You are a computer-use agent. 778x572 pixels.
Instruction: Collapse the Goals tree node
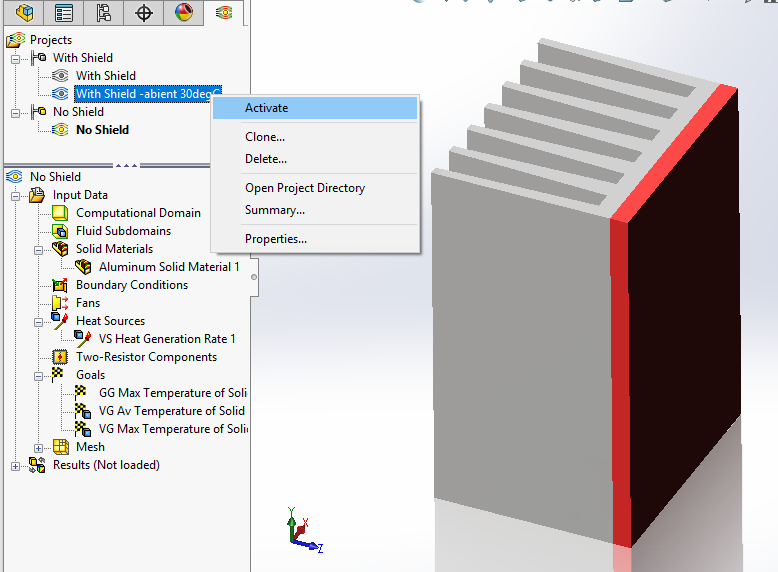(x=39, y=375)
